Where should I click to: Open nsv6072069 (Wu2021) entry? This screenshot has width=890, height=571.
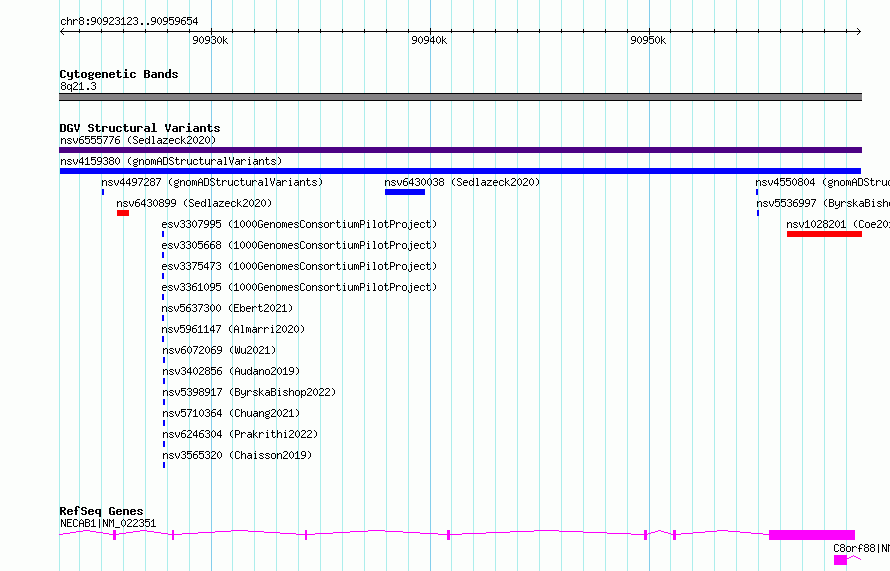click(x=219, y=350)
